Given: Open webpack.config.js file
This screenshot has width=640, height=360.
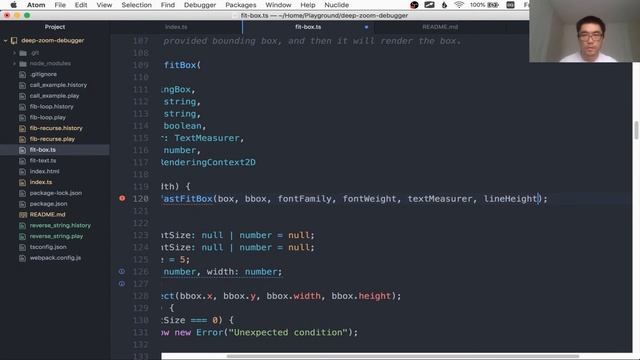Looking at the screenshot, I should pyautogui.click(x=55, y=258).
